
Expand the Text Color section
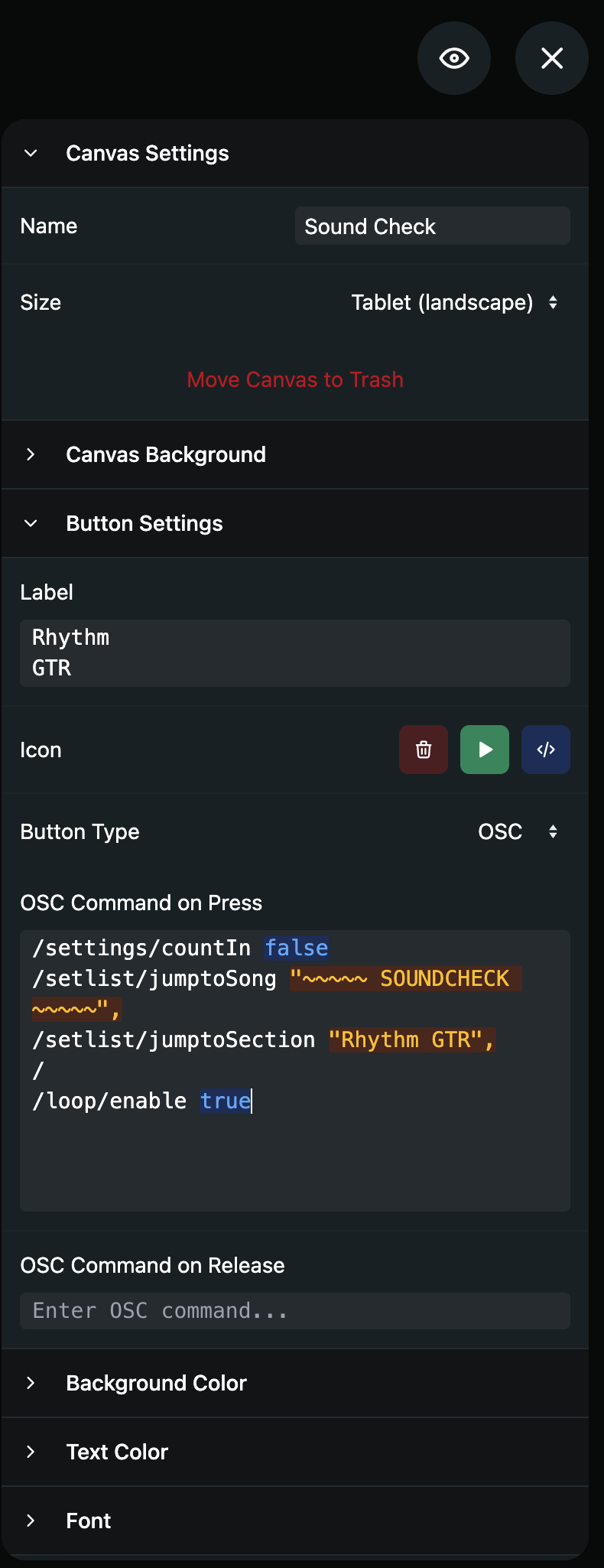pyautogui.click(x=116, y=1452)
